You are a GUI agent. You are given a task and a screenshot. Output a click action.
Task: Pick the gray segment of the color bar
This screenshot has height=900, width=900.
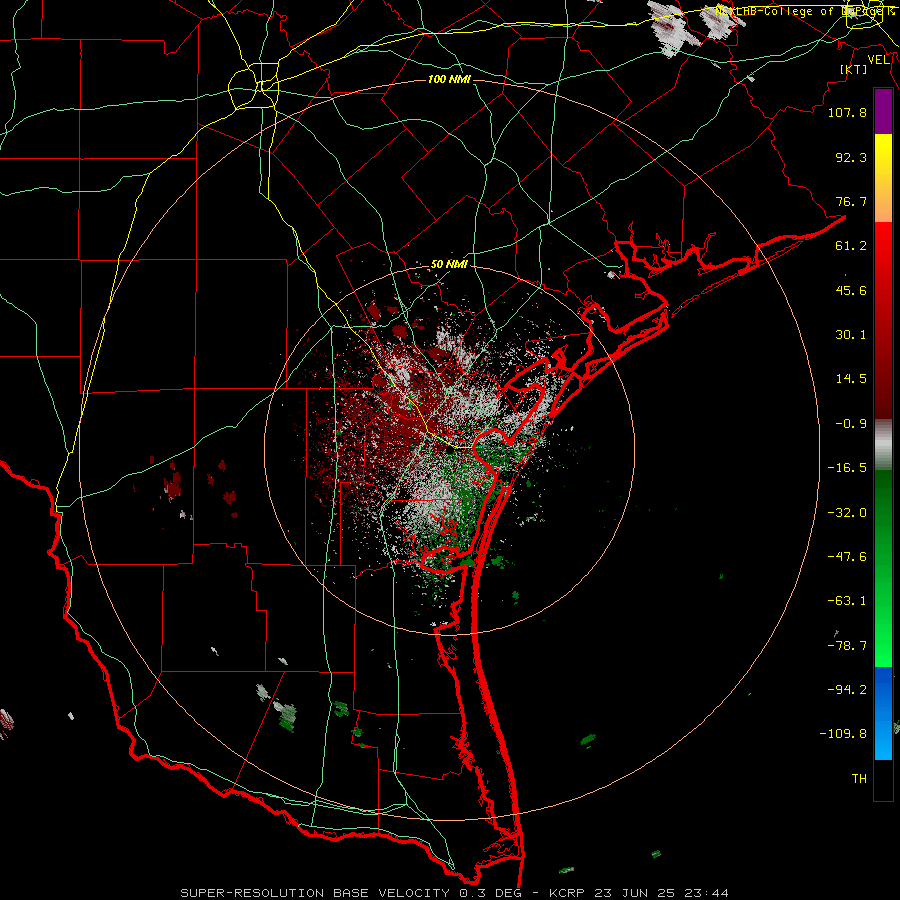pos(883,445)
